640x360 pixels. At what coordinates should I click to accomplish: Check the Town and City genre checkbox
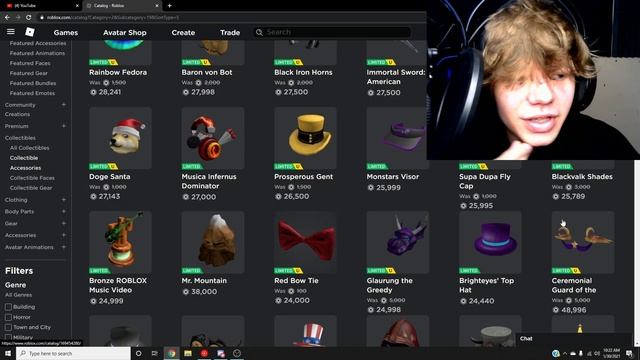coord(8,327)
